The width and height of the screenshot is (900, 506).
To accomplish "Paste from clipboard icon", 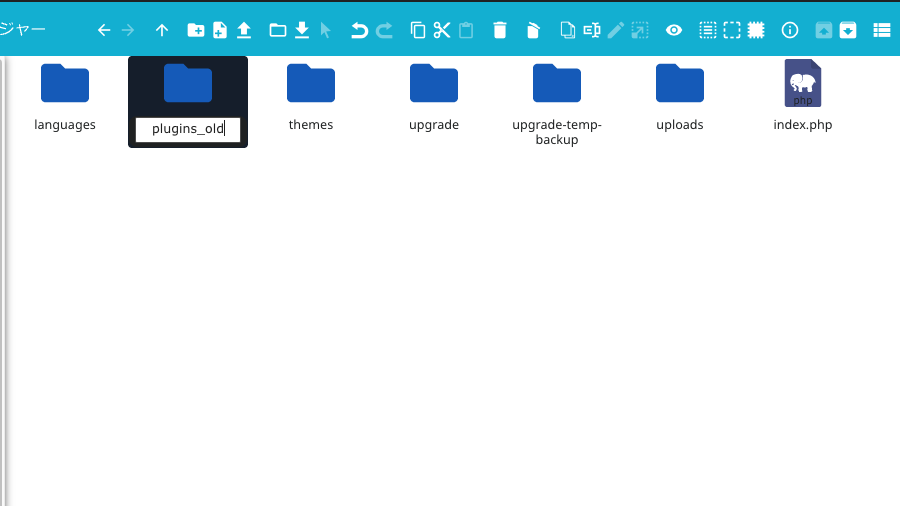I will pos(466,30).
